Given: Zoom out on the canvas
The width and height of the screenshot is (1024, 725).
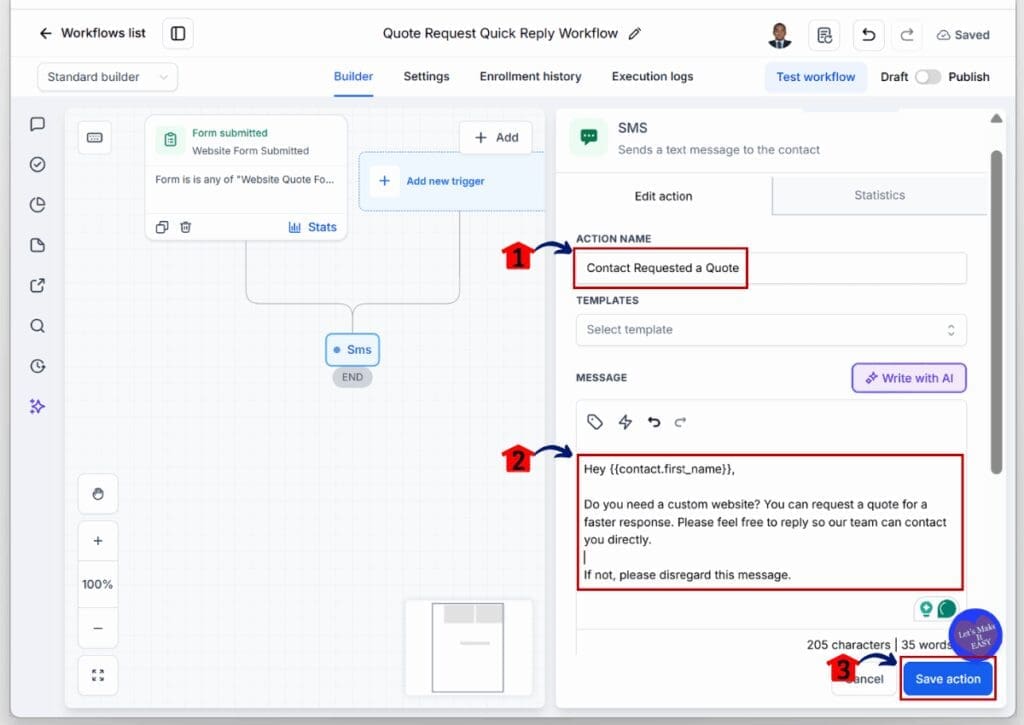Looking at the screenshot, I should [x=98, y=629].
